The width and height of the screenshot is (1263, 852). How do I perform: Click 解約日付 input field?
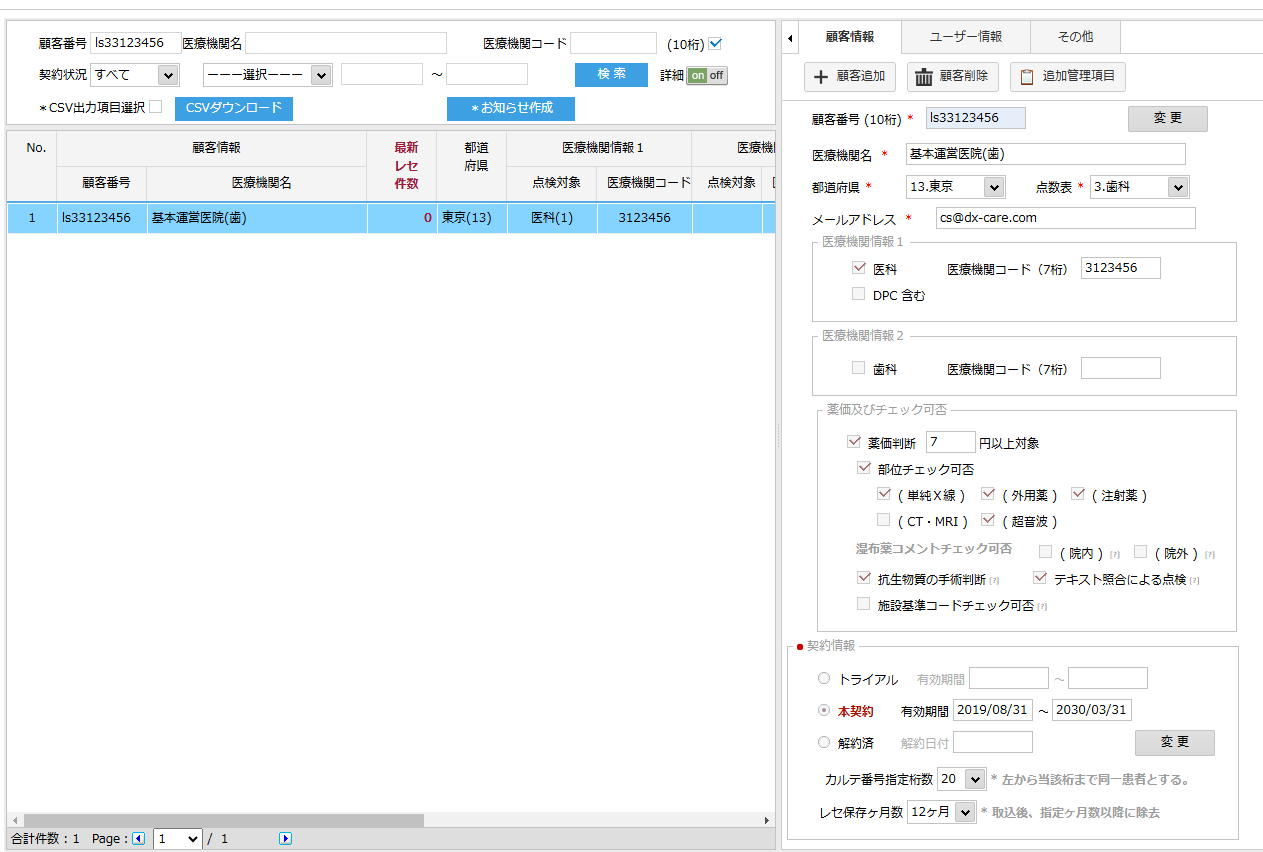coord(993,742)
